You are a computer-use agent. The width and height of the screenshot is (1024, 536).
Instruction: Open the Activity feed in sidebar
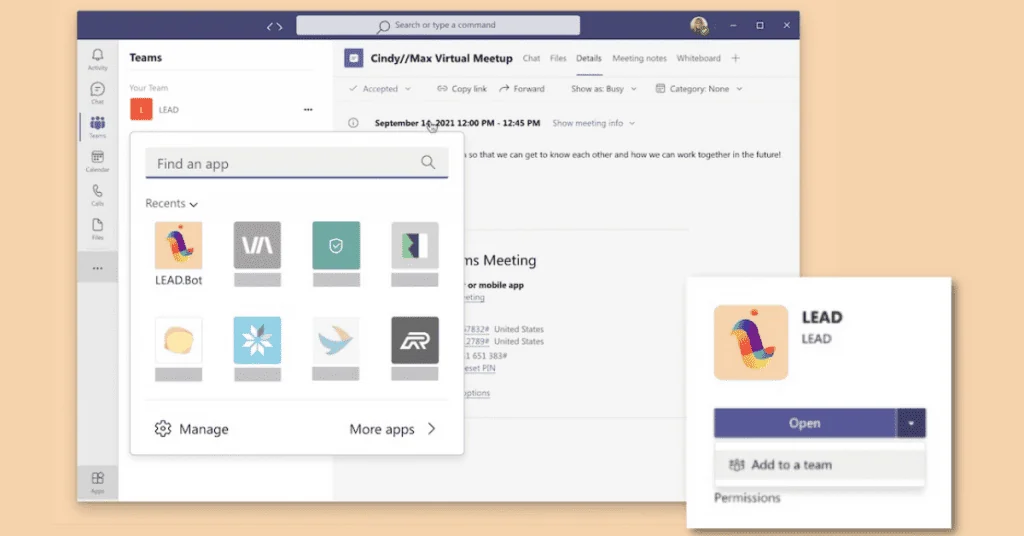97,59
